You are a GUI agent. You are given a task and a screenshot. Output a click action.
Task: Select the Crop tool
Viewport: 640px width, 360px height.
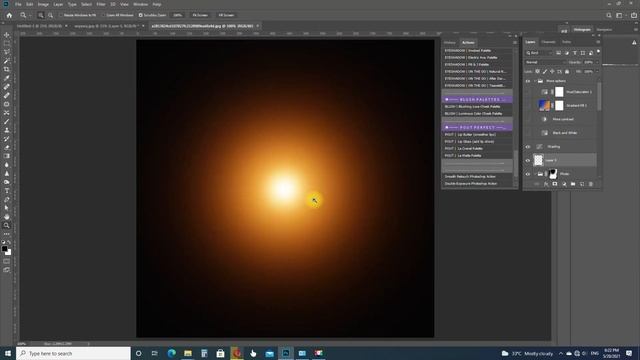[7, 69]
